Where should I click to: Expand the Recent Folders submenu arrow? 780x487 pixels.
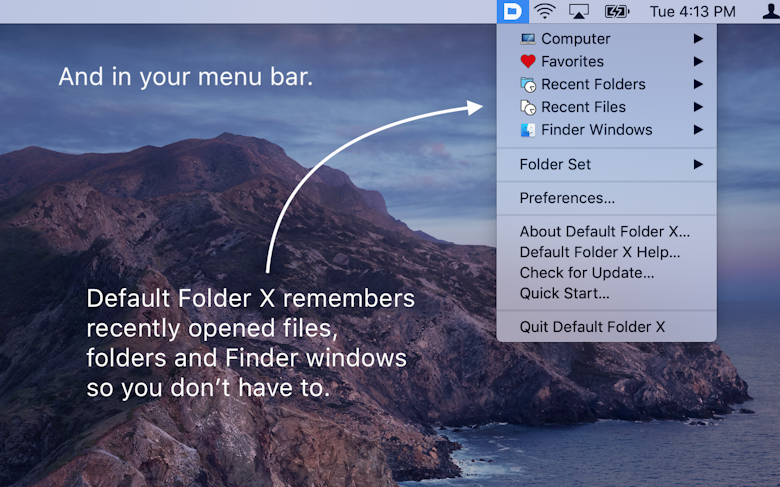(698, 84)
